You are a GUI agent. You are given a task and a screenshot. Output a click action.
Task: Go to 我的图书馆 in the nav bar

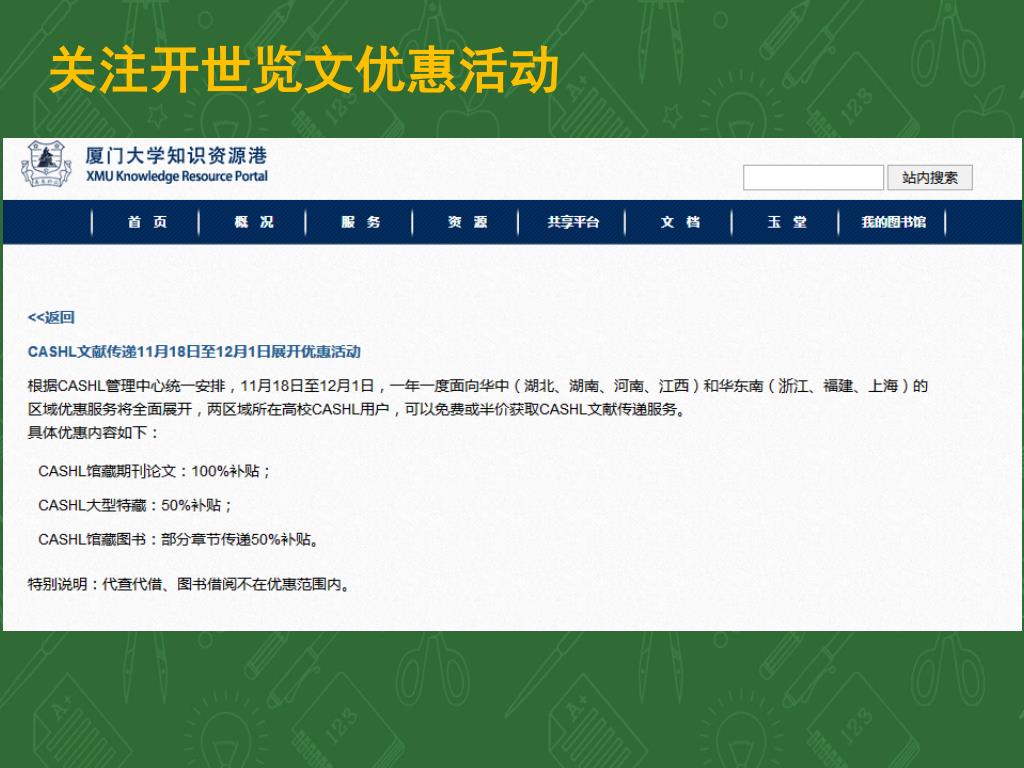[893, 222]
